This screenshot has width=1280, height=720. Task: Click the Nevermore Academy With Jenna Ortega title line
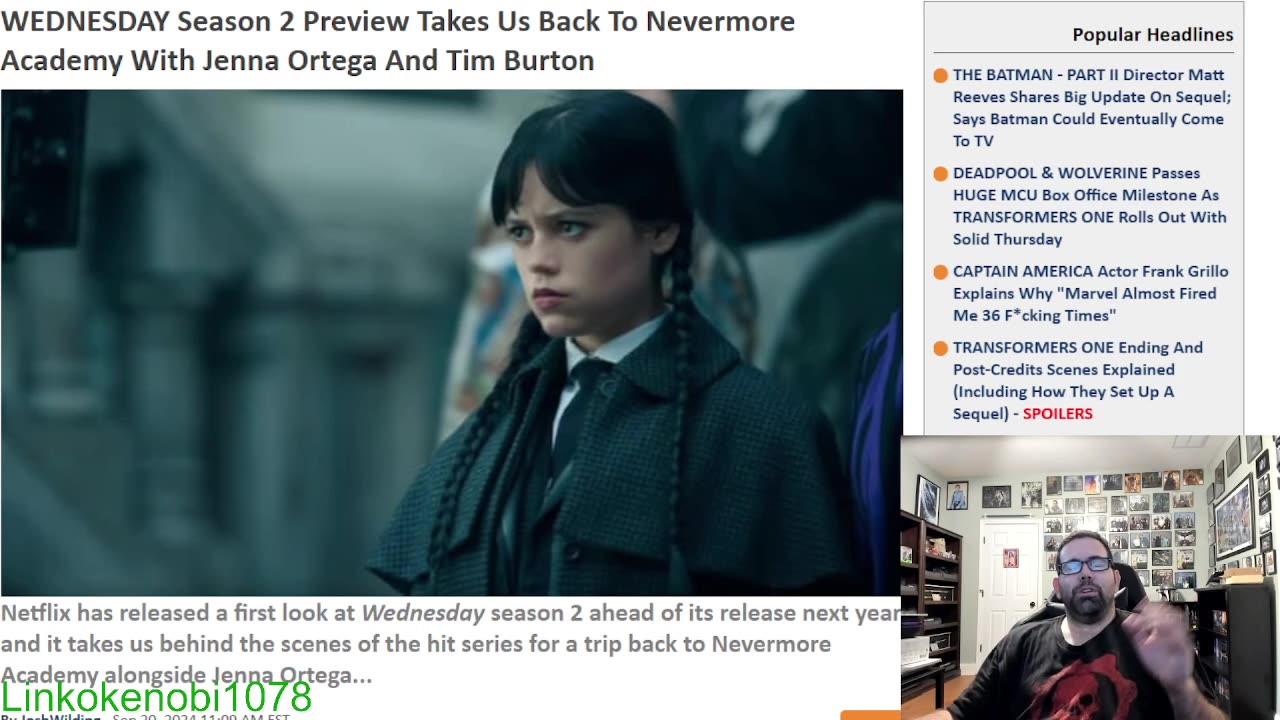297,60
